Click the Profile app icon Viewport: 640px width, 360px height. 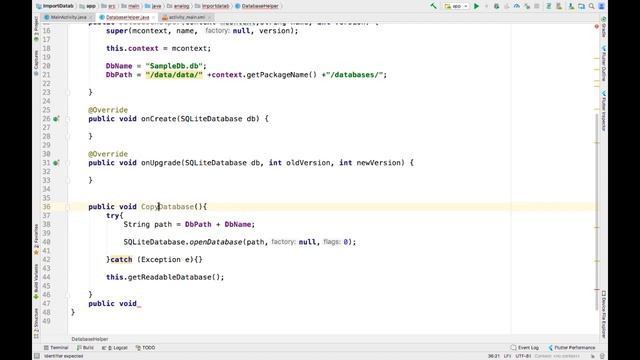coord(517,6)
